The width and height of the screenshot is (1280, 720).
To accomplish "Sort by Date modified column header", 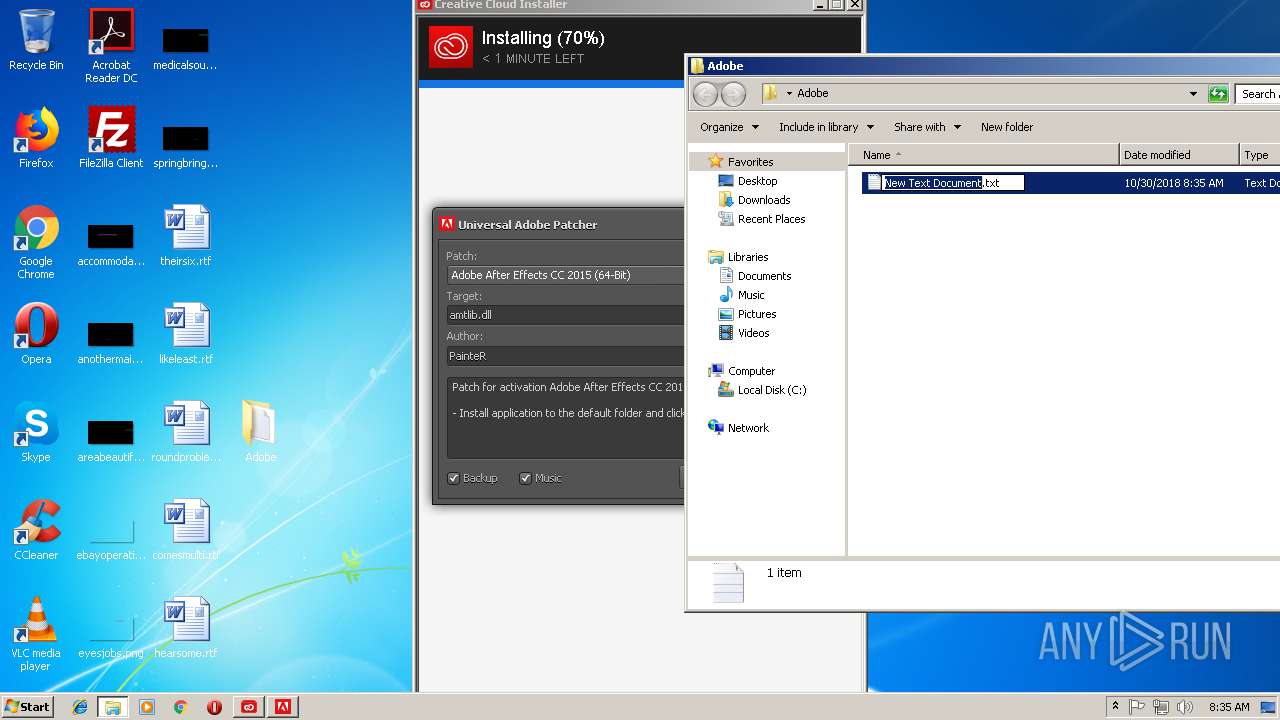I will (1179, 155).
